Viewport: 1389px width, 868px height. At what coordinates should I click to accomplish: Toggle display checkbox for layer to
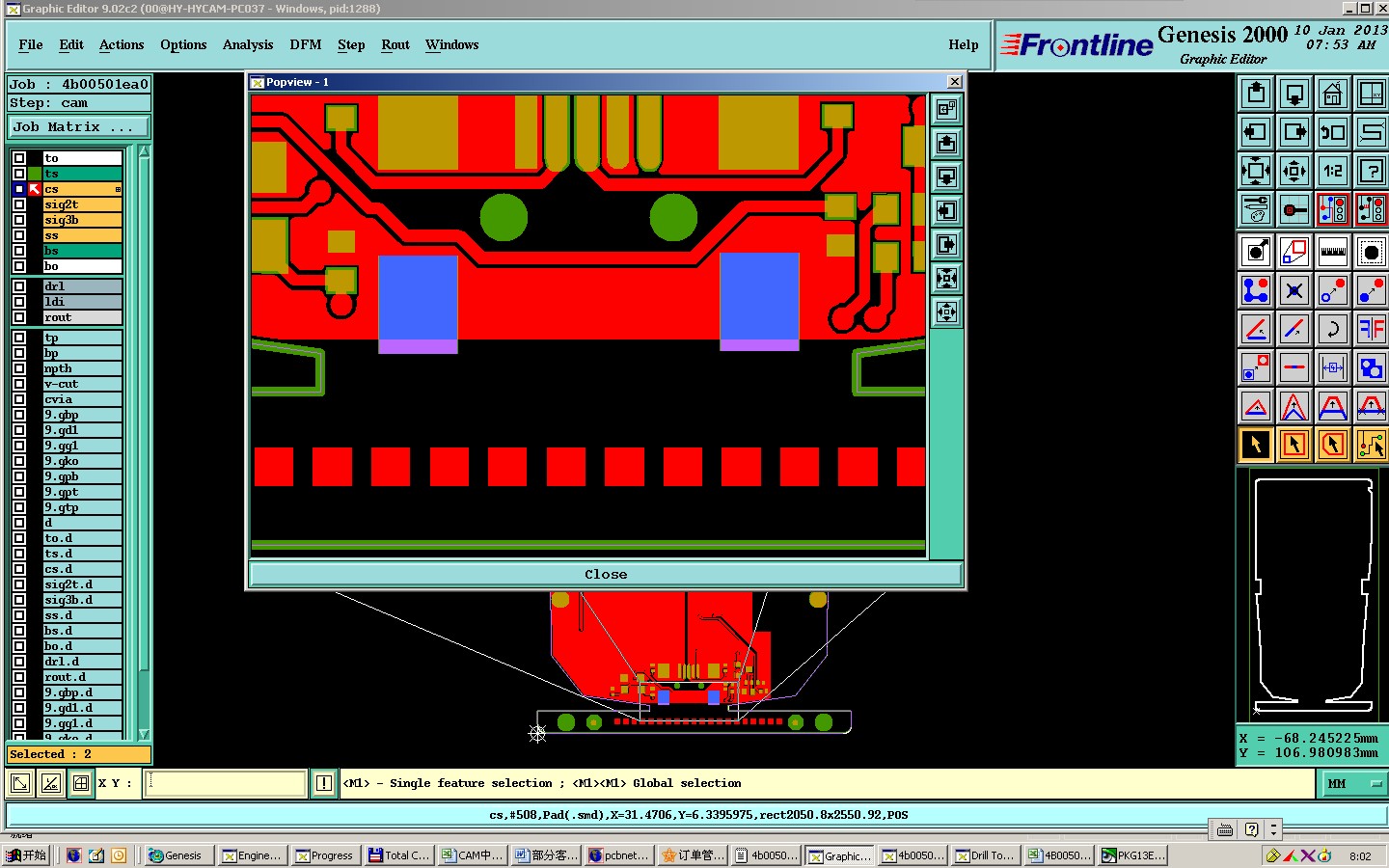(19, 158)
